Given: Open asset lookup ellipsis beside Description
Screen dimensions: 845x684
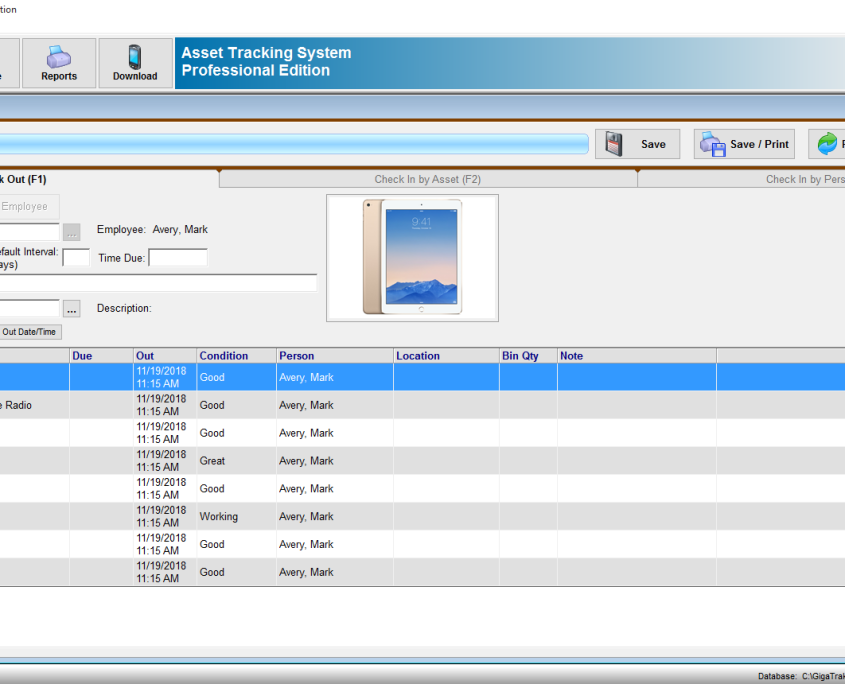Looking at the screenshot, I should (x=72, y=309).
